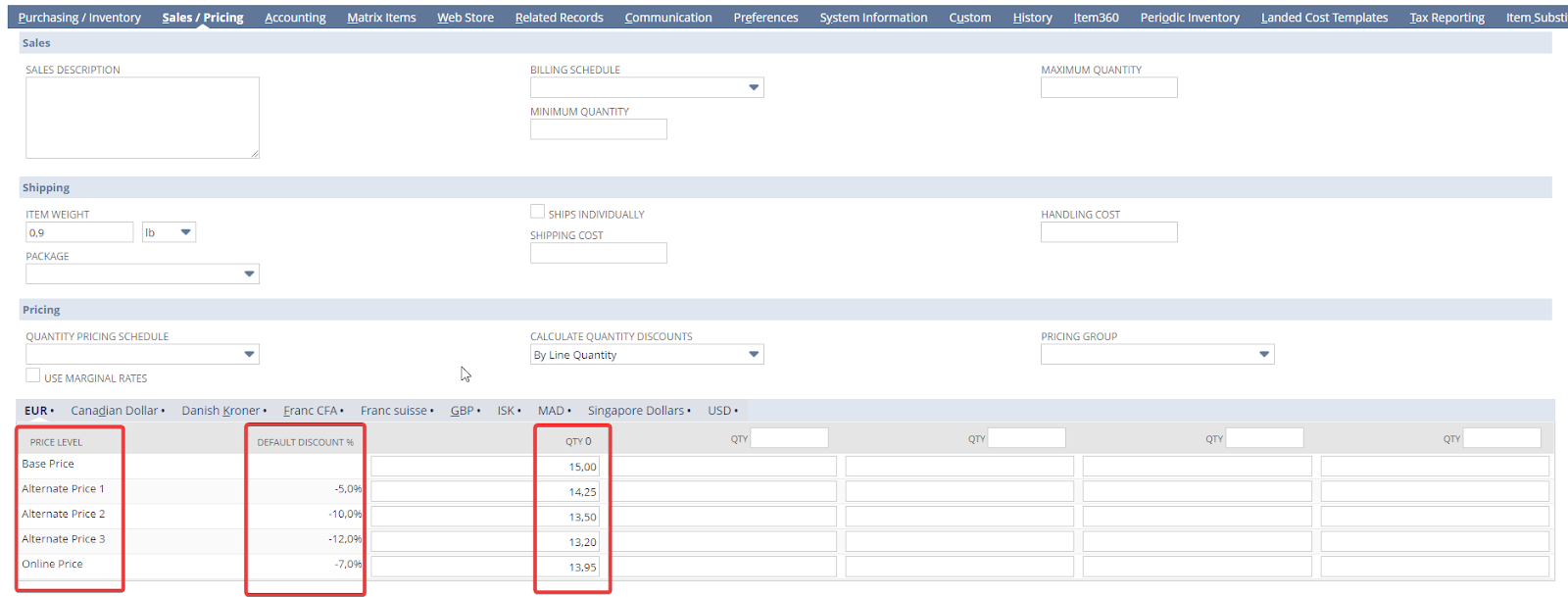Image resolution: width=1568 pixels, height=597 pixels.
Task: Click the Default Discount % column header
Action: [x=305, y=442]
